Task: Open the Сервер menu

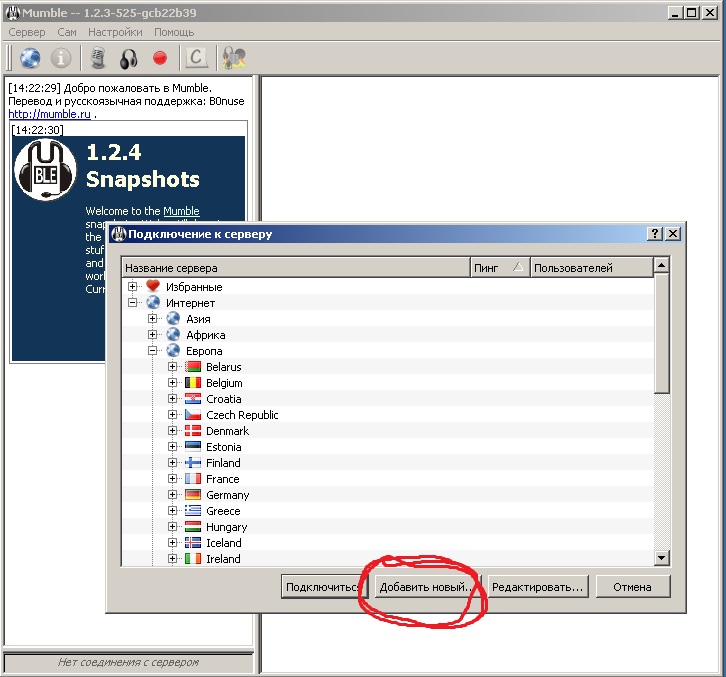Action: [27, 32]
